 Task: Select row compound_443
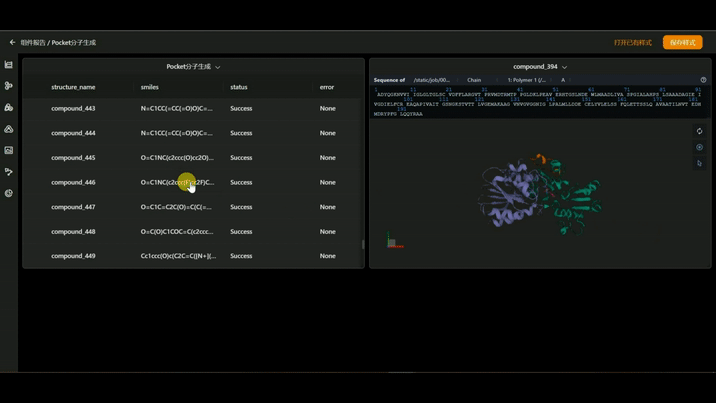[x=193, y=108]
